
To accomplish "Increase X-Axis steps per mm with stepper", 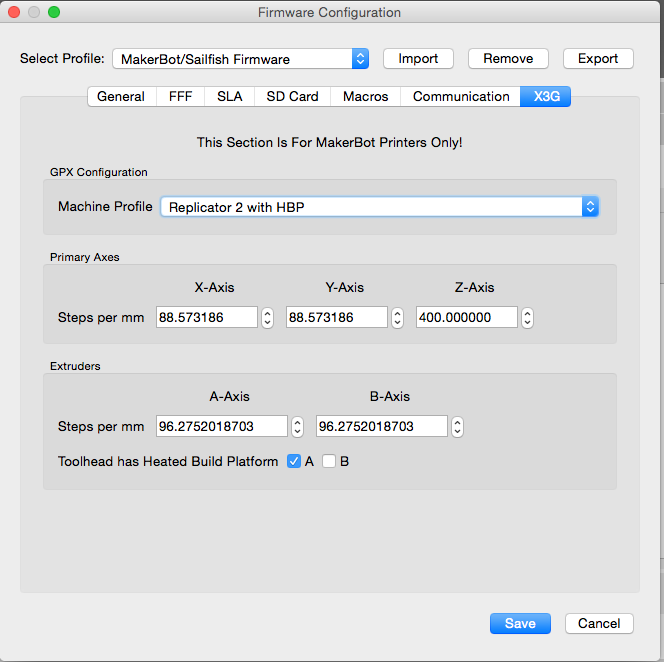I will [x=267, y=313].
